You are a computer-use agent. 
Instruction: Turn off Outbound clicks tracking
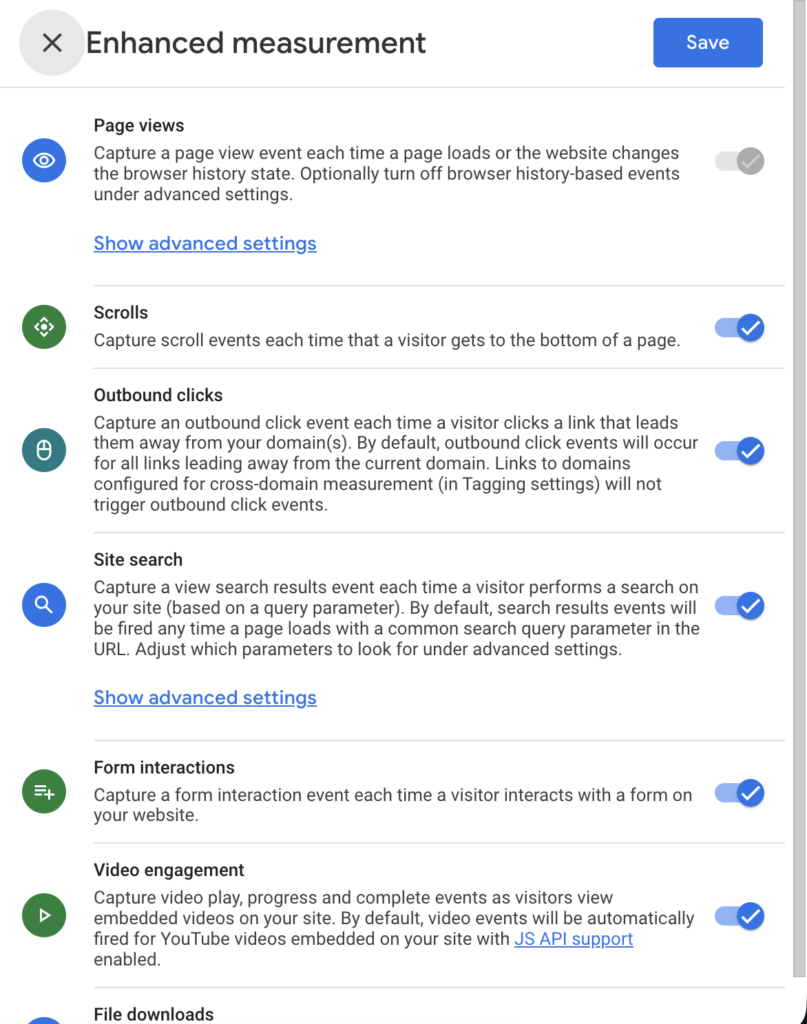pyautogui.click(x=740, y=451)
